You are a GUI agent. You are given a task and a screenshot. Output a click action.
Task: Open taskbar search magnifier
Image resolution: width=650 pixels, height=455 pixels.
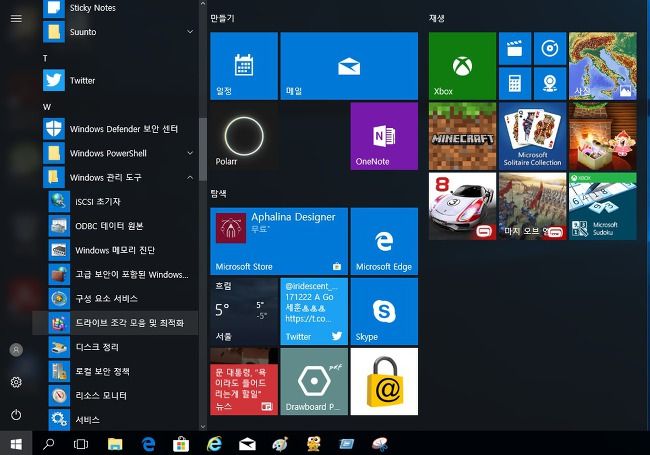pos(49,443)
